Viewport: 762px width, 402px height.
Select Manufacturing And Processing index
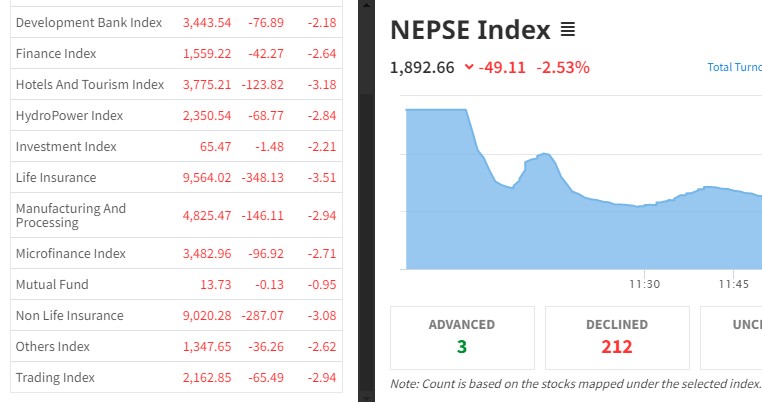pyautogui.click(x=71, y=215)
